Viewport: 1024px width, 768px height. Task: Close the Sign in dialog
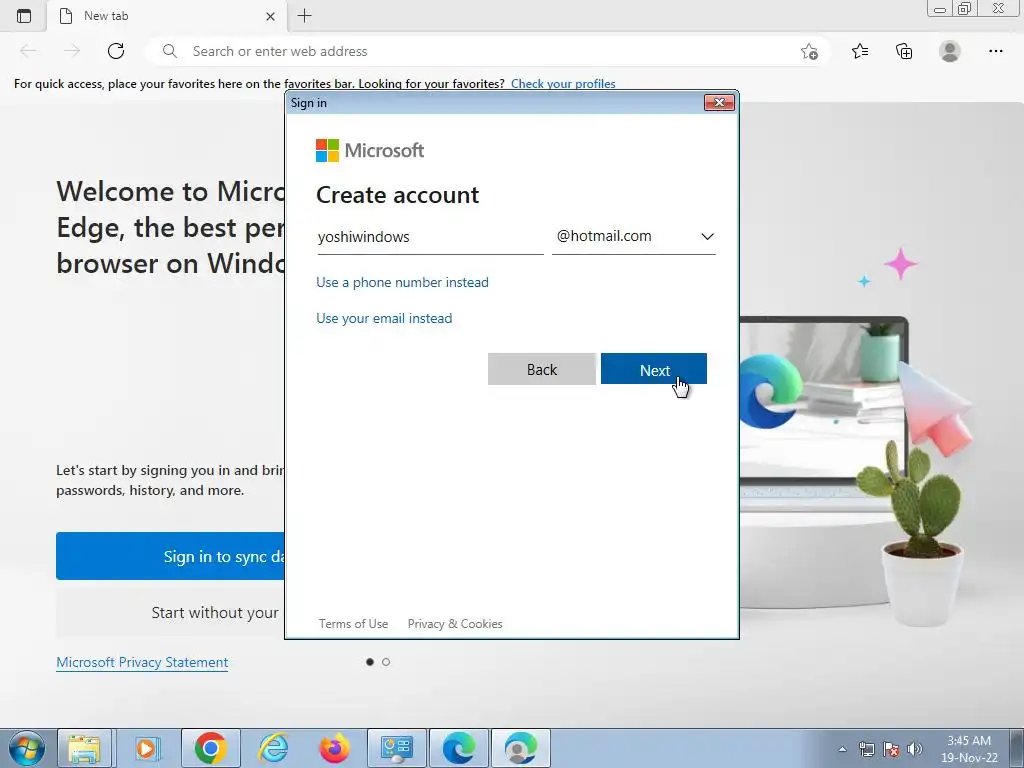(x=719, y=103)
